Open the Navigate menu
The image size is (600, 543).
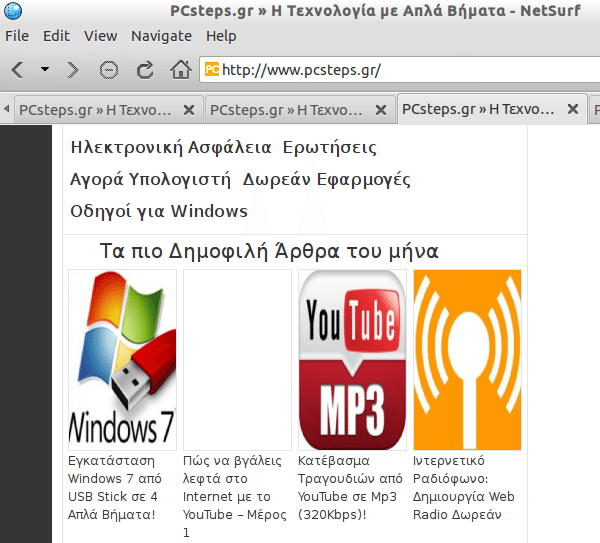[x=161, y=36]
